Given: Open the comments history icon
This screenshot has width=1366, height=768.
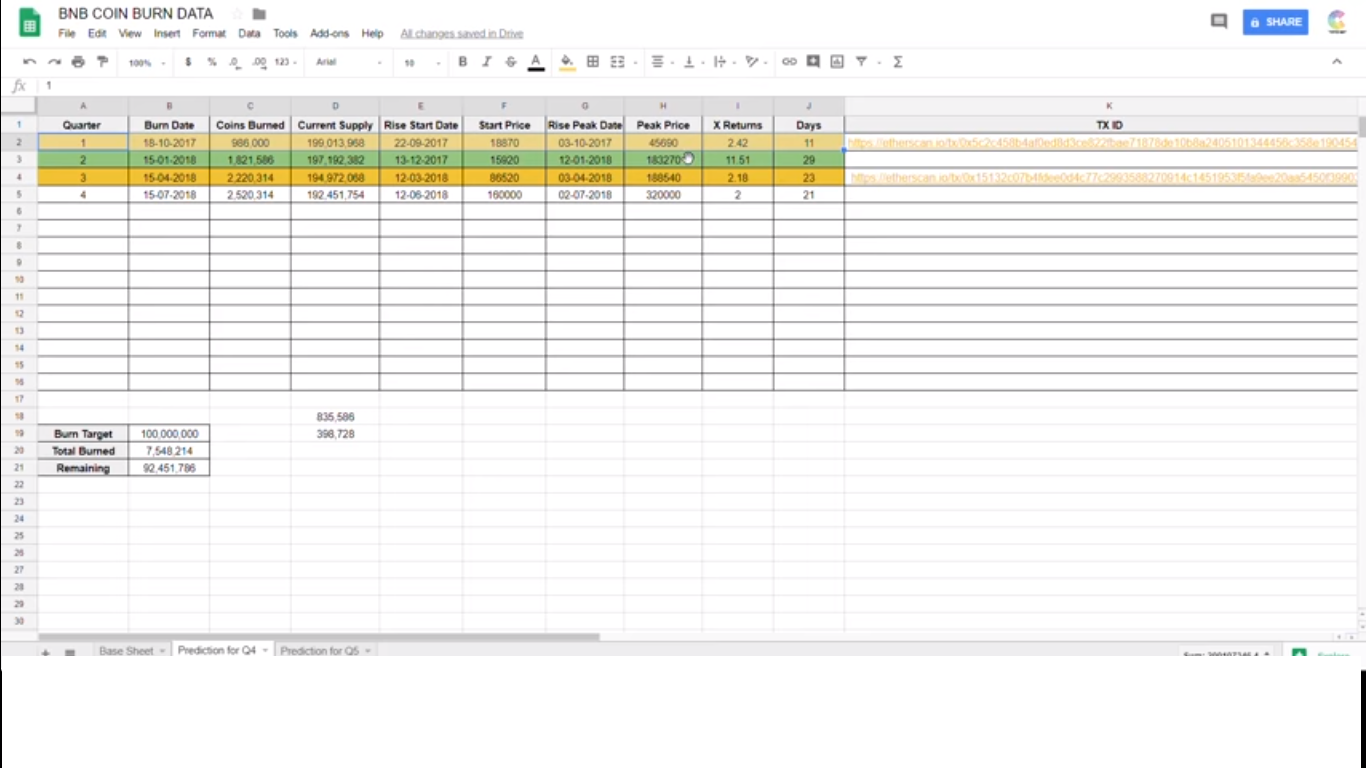Looking at the screenshot, I should 1219,21.
